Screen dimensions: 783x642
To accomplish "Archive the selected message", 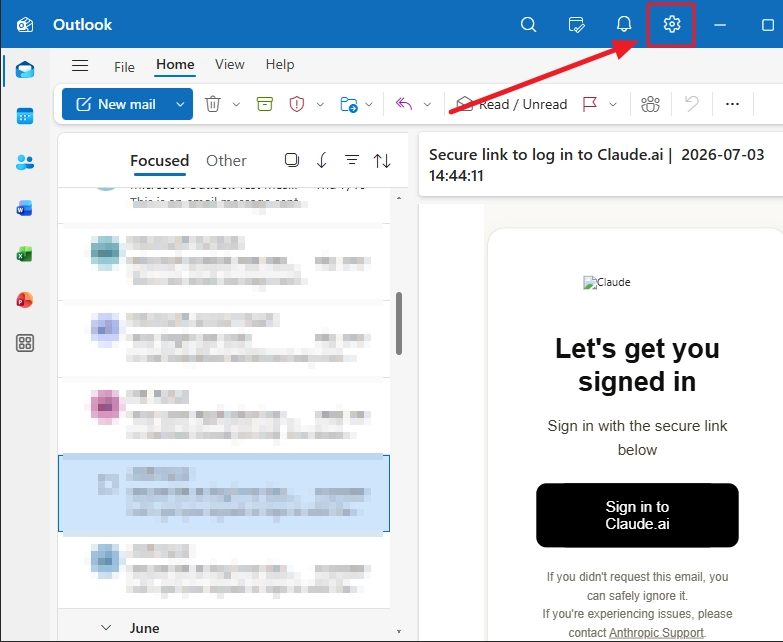I will [265, 104].
